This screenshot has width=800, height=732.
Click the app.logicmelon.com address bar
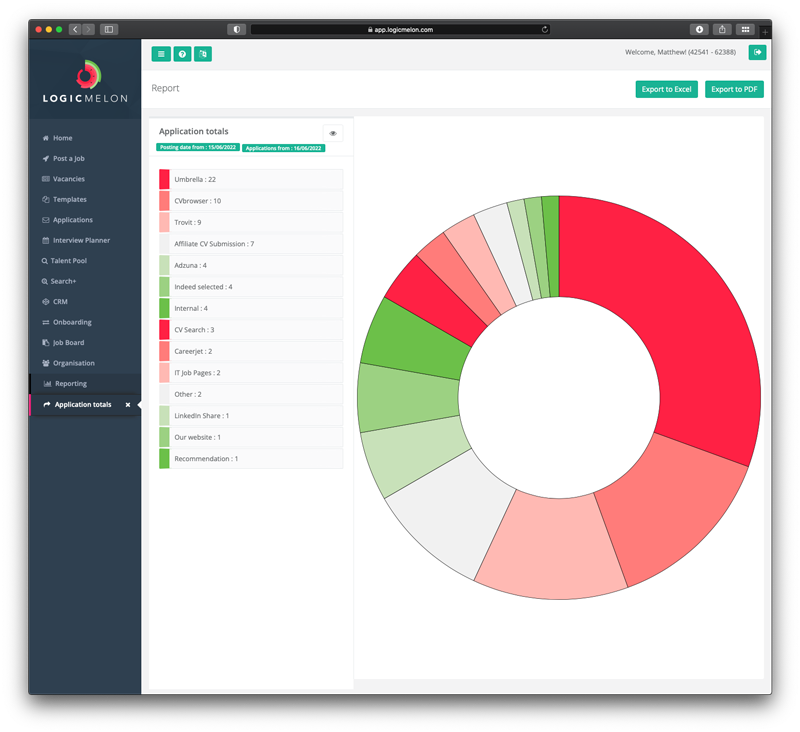tap(400, 30)
